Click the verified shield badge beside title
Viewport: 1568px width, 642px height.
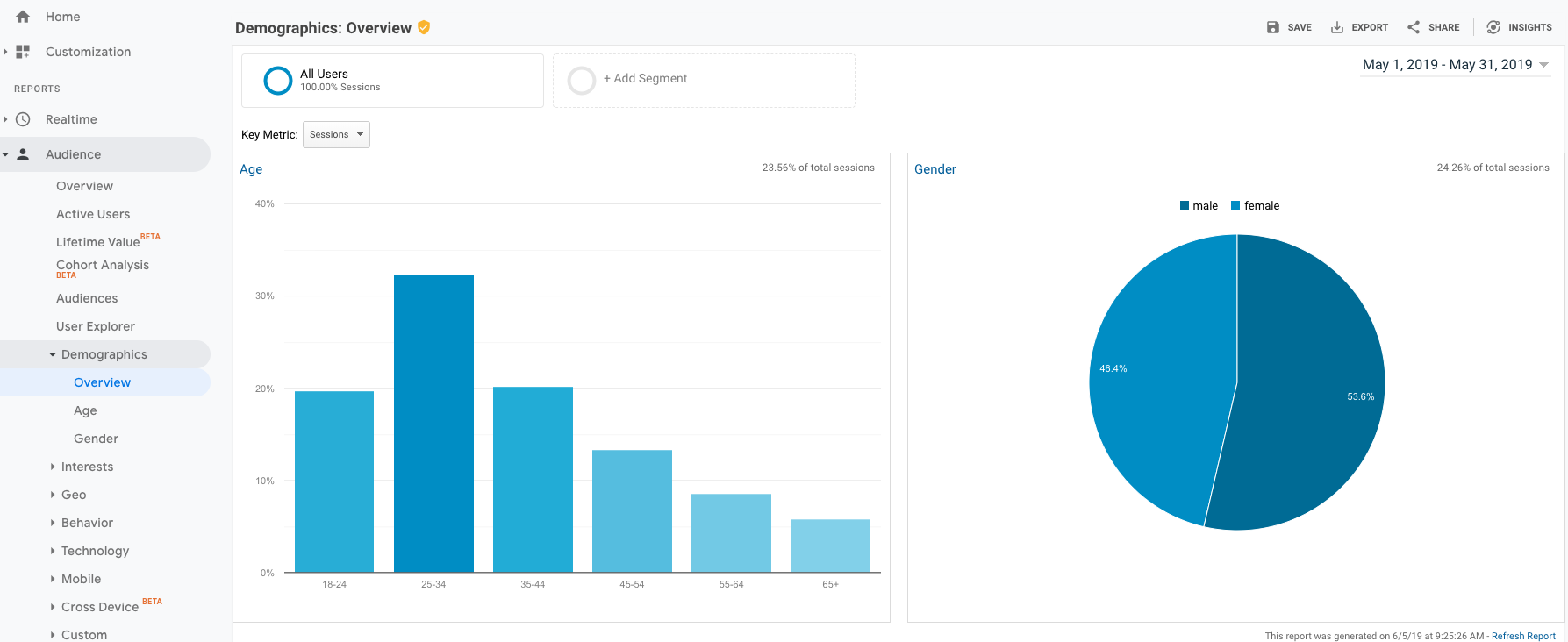tap(424, 27)
